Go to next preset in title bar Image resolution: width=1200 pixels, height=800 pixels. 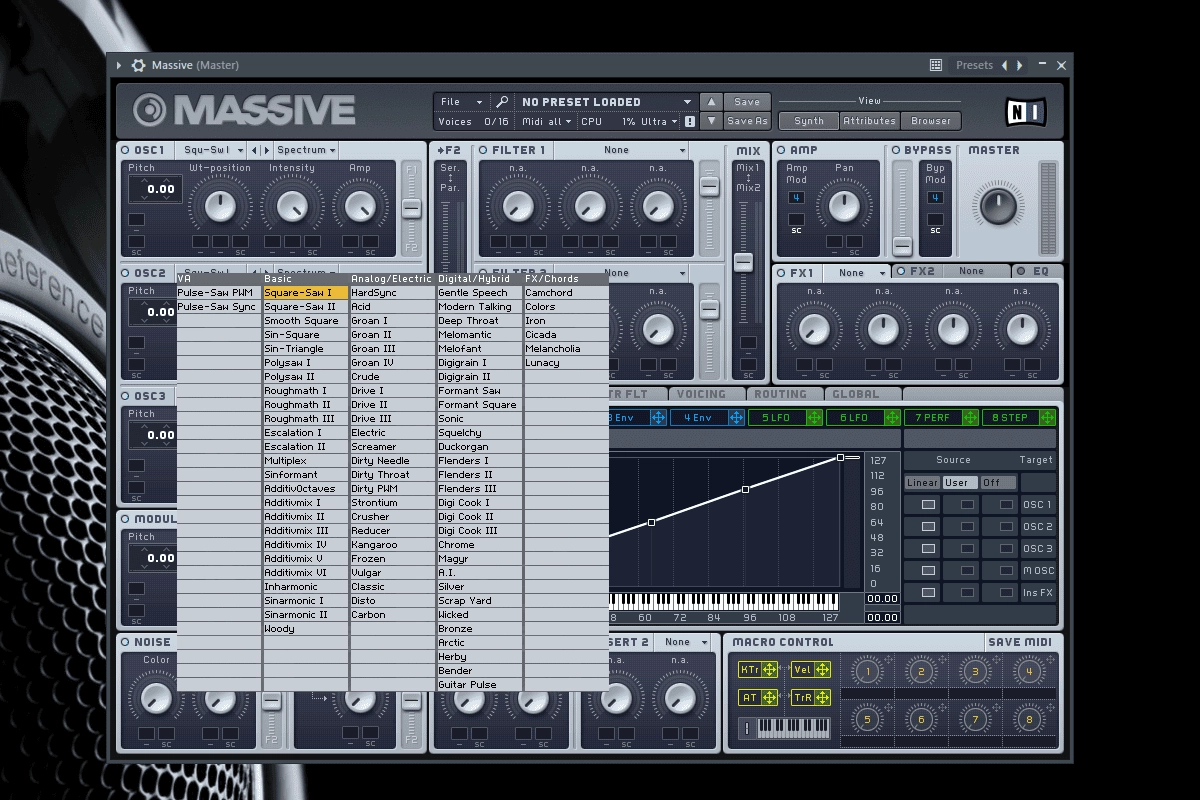pos(1020,65)
